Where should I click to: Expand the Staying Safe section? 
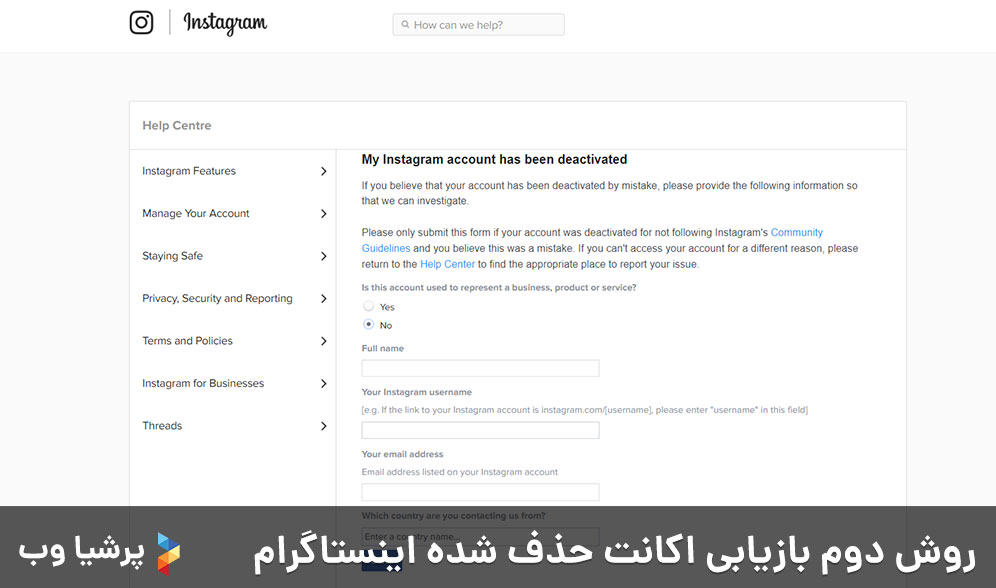(324, 256)
